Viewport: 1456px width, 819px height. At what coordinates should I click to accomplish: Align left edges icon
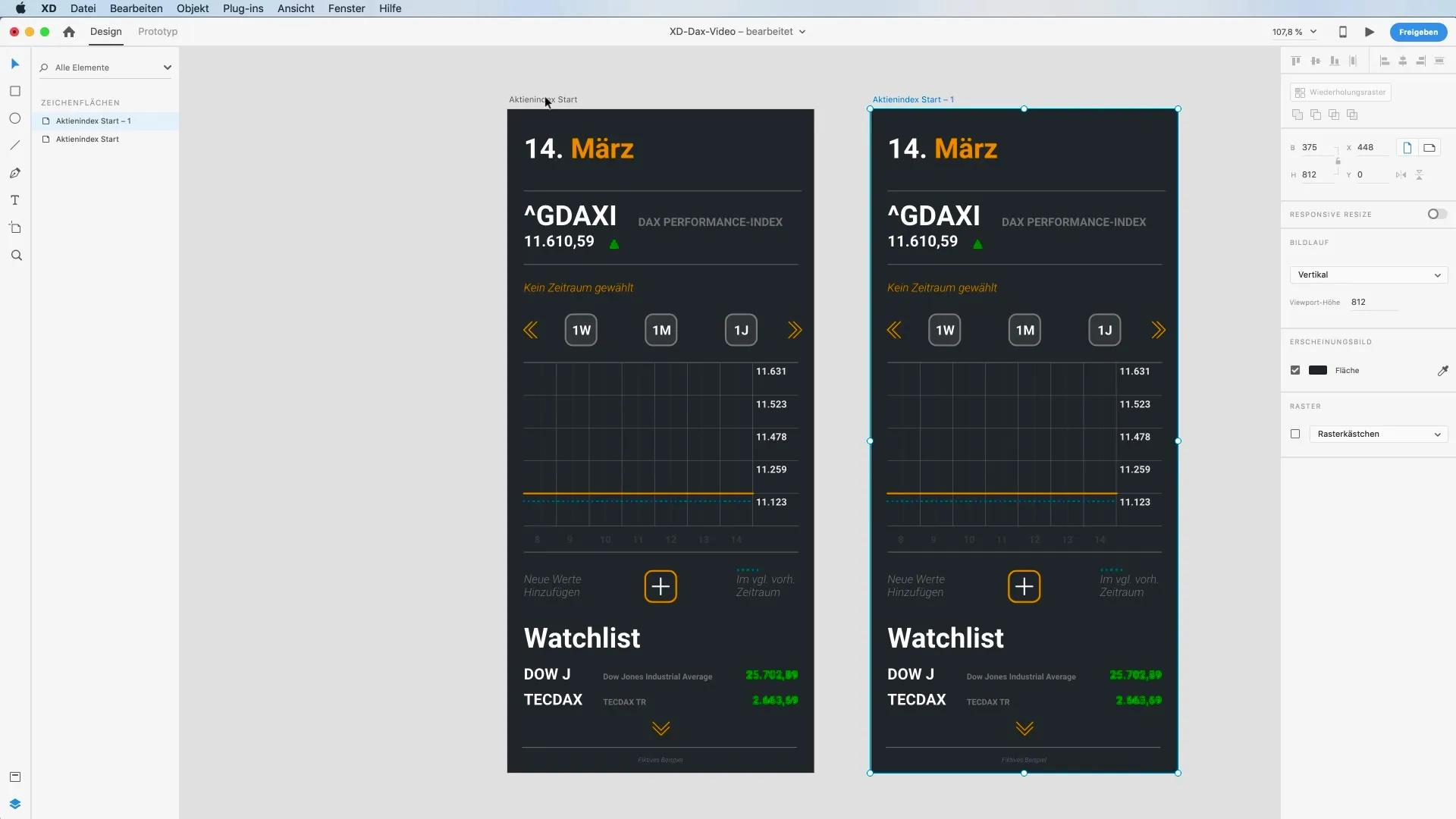[1385, 61]
